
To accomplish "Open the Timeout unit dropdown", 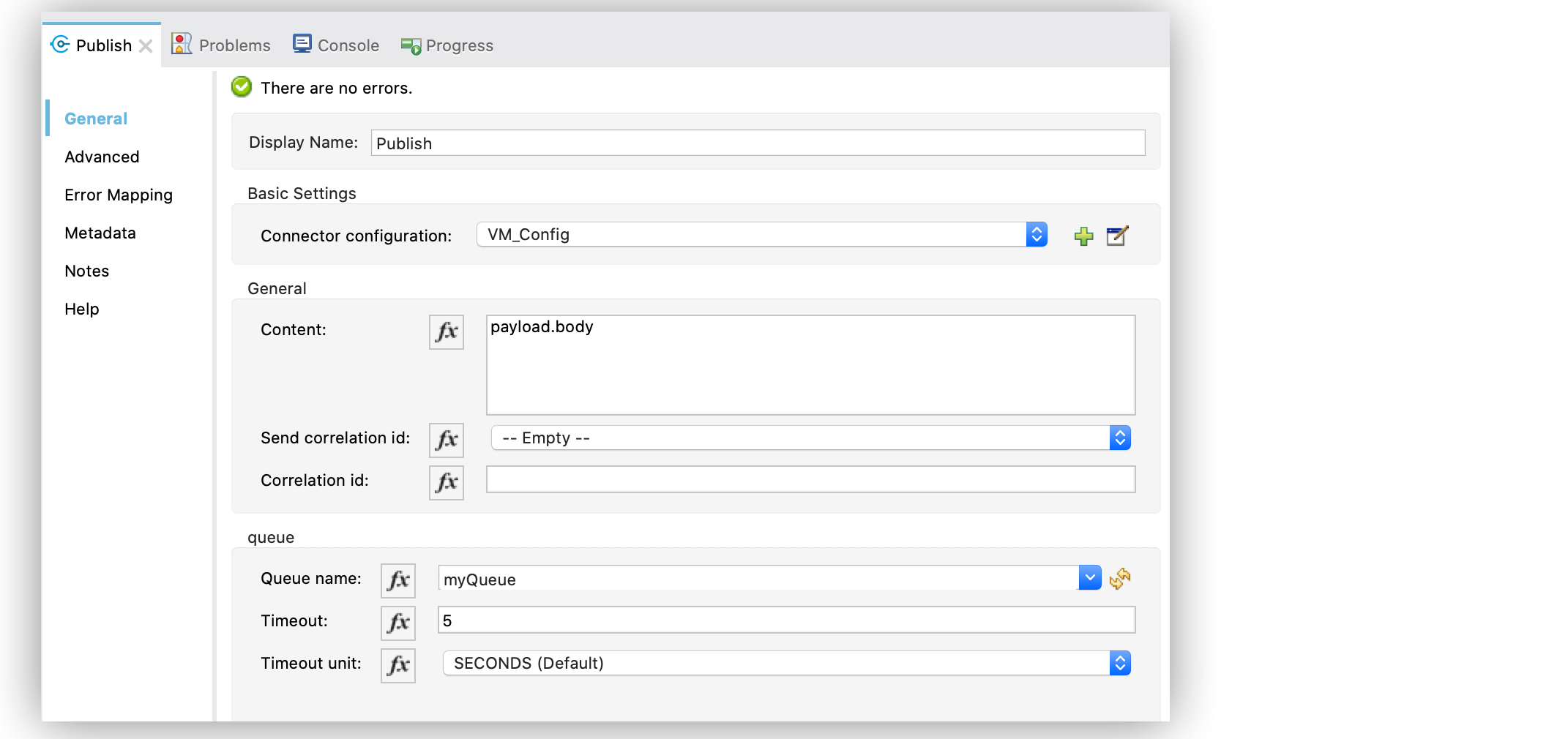I will [x=1119, y=663].
